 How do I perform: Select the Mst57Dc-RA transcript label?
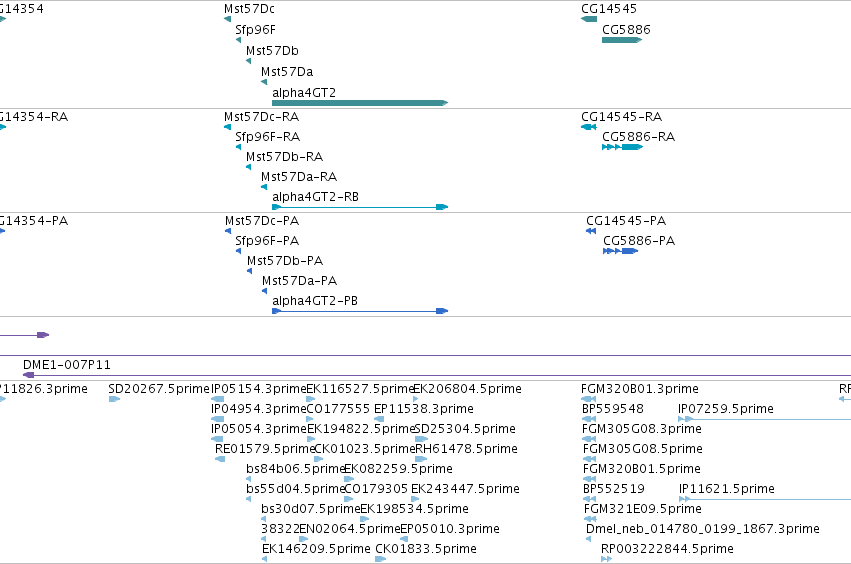pyautogui.click(x=261, y=117)
